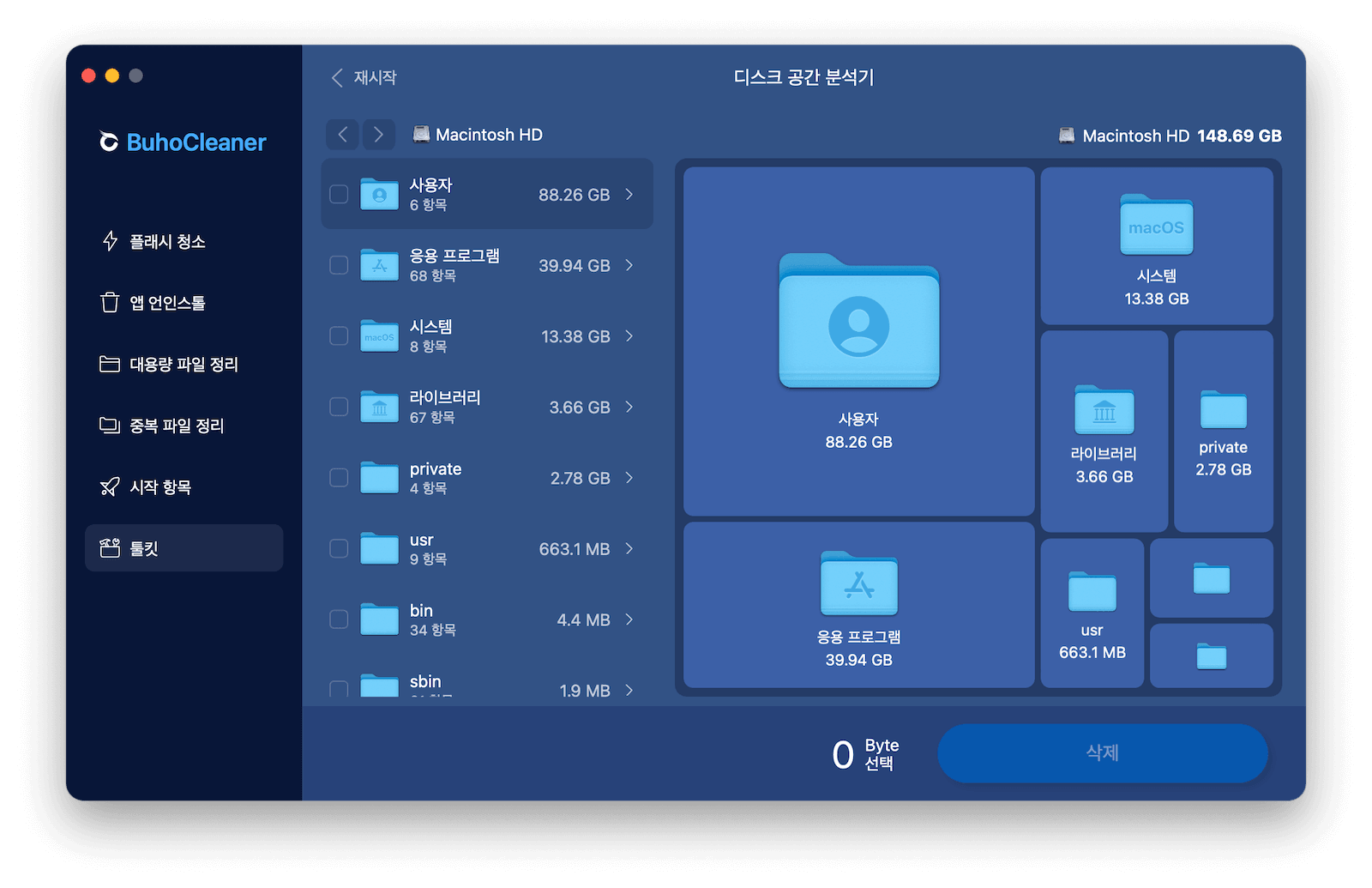
Task: Click the 디스크 공간 분석기 title
Action: pyautogui.click(x=803, y=77)
